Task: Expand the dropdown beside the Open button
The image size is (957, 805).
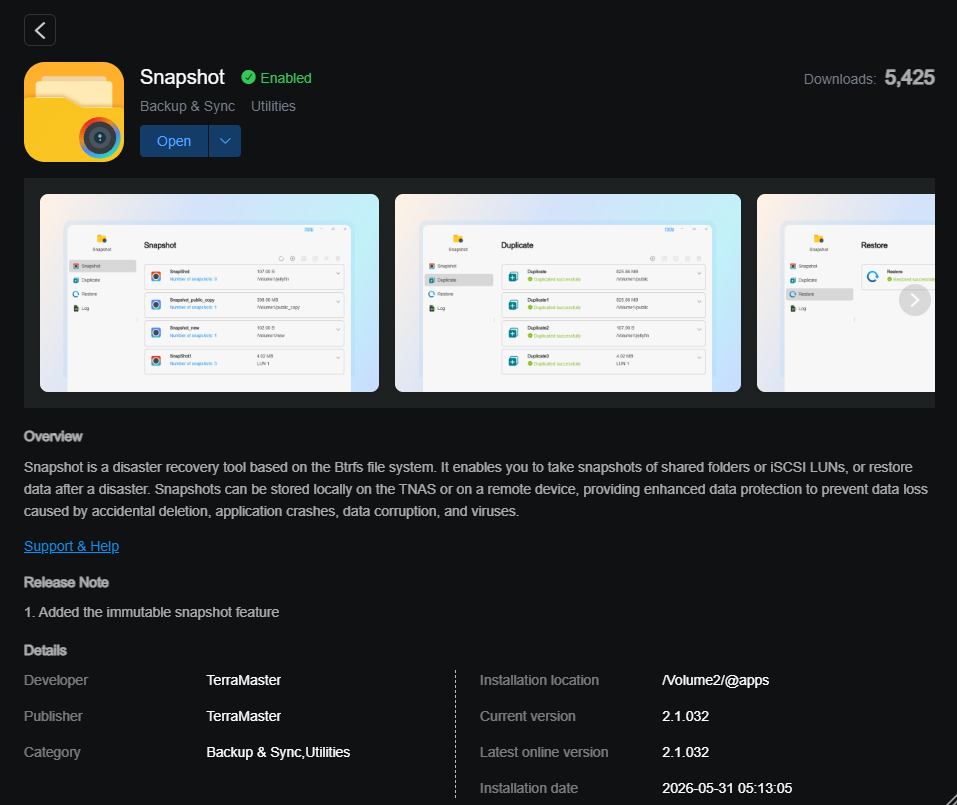Action: pos(225,141)
